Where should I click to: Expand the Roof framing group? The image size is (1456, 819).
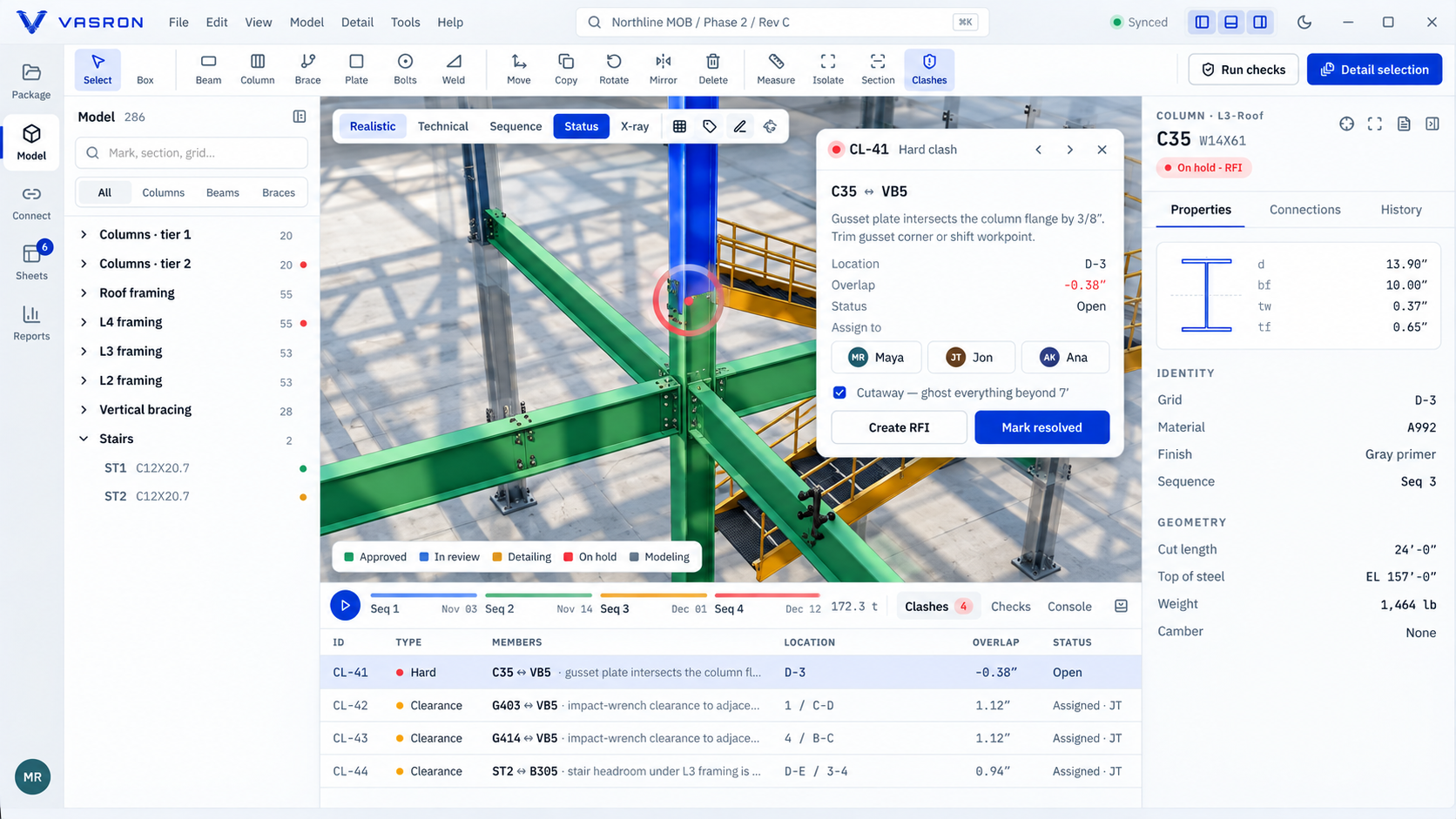tap(84, 292)
